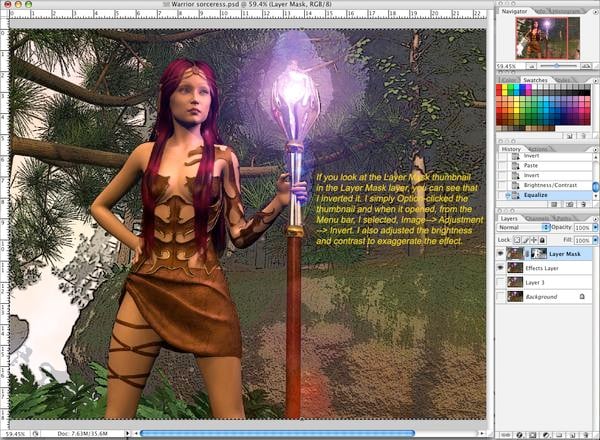The width and height of the screenshot is (600, 440).
Task: Hide the Effects Layer eye icon
Action: pos(501,268)
